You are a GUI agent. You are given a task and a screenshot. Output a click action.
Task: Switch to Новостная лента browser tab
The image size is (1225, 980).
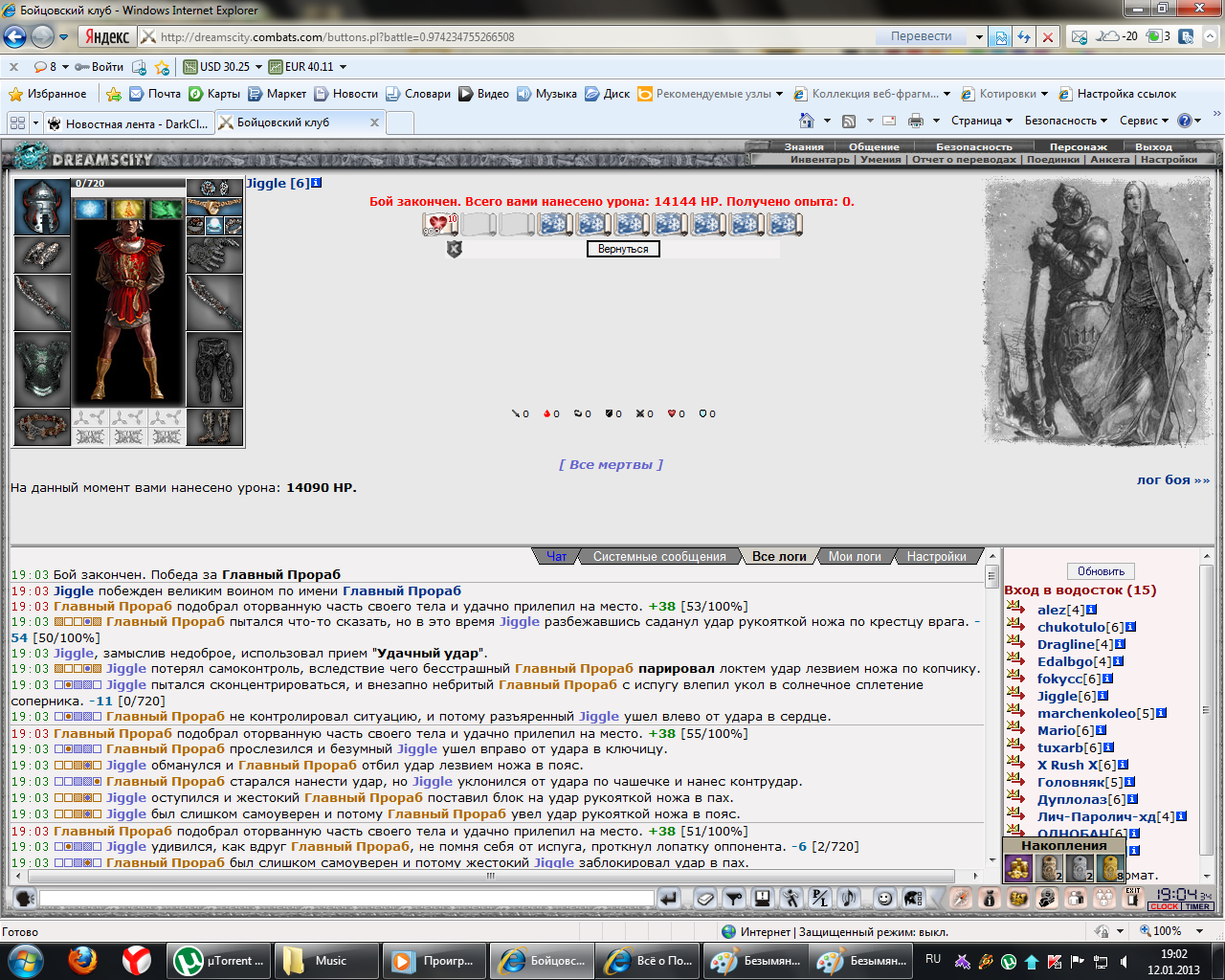pyautogui.click(x=128, y=122)
